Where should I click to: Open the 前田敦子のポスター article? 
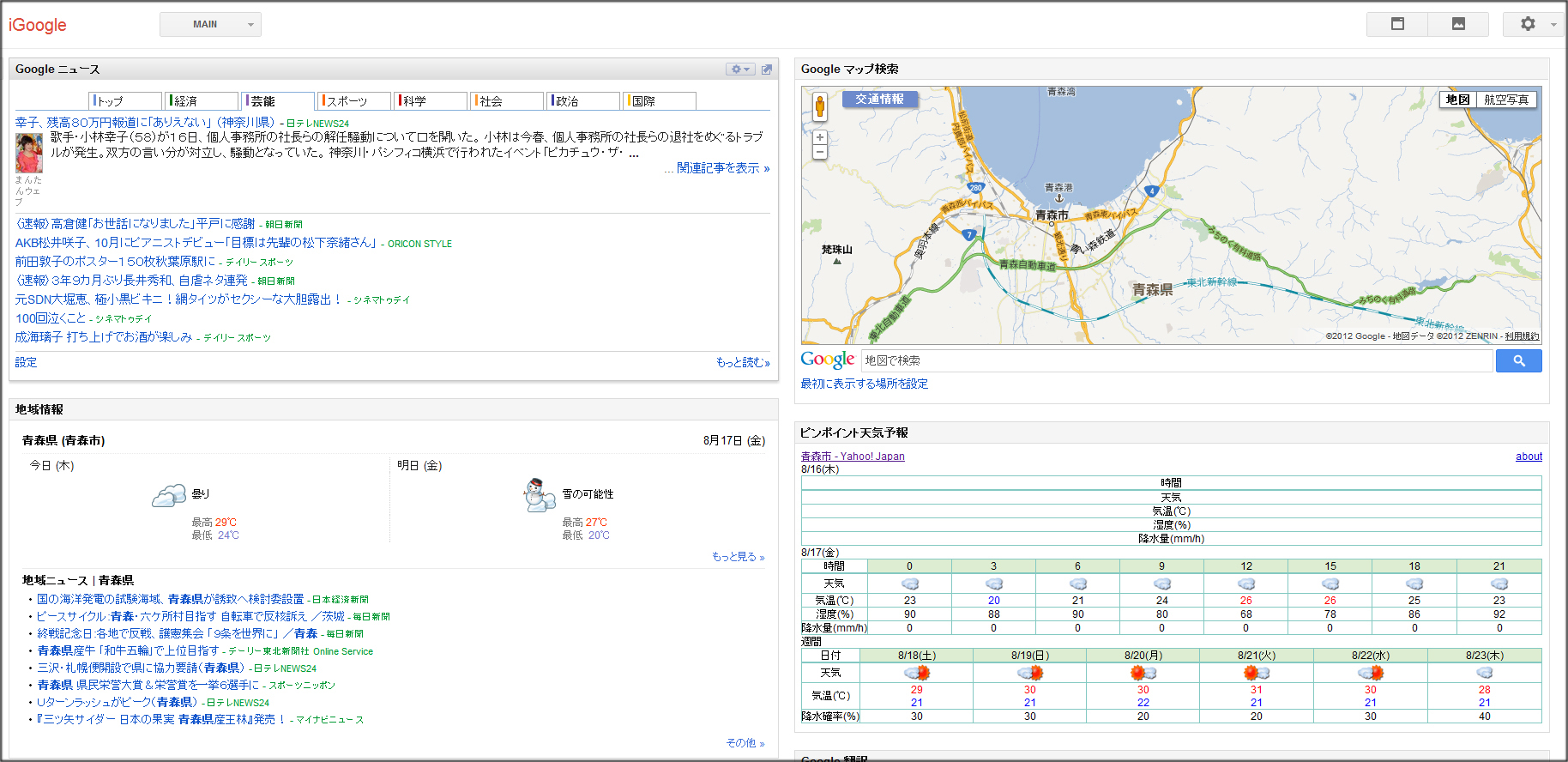tap(116, 262)
